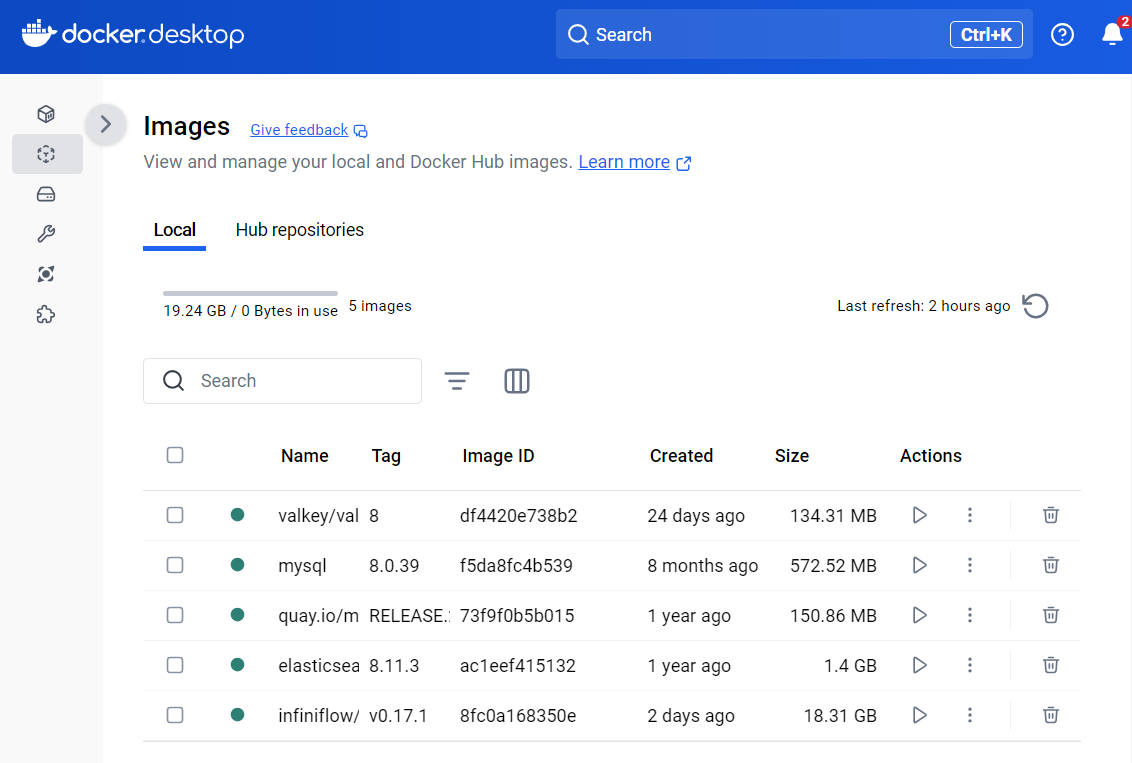Run the quay.io image
The width and height of the screenshot is (1132, 763).
[x=919, y=615]
